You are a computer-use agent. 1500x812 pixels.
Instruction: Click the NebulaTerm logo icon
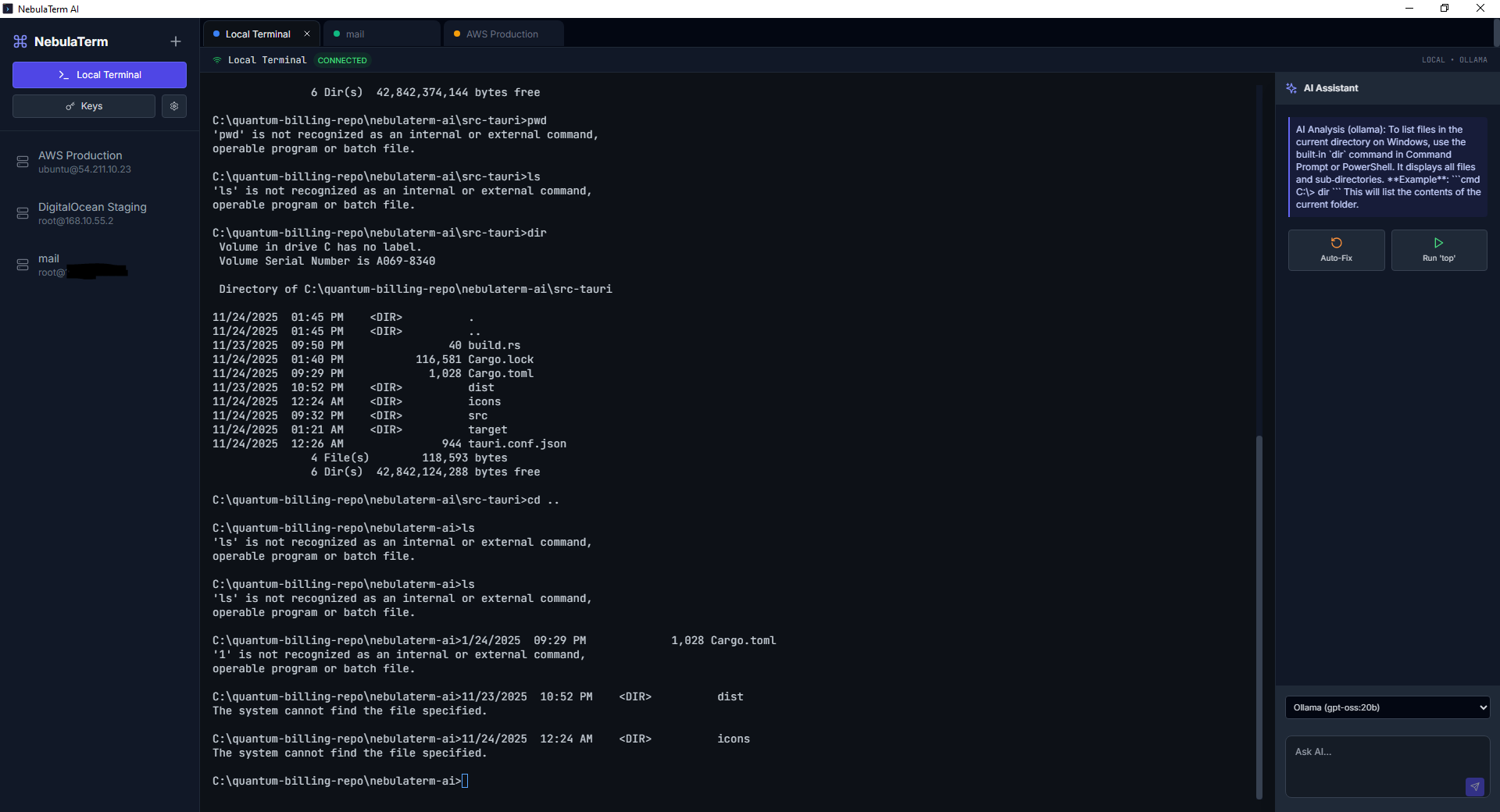(x=20, y=41)
